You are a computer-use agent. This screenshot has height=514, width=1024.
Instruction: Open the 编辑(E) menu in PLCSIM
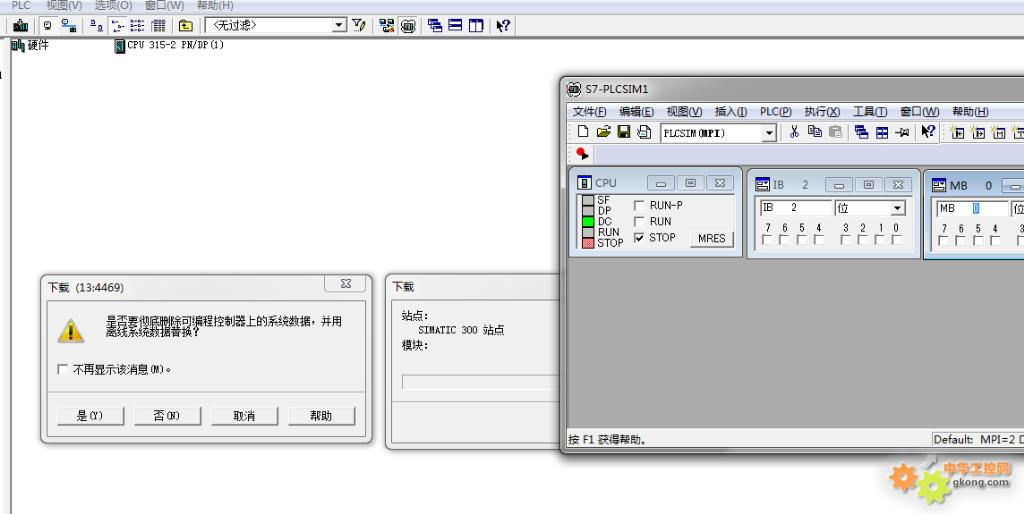(637, 112)
